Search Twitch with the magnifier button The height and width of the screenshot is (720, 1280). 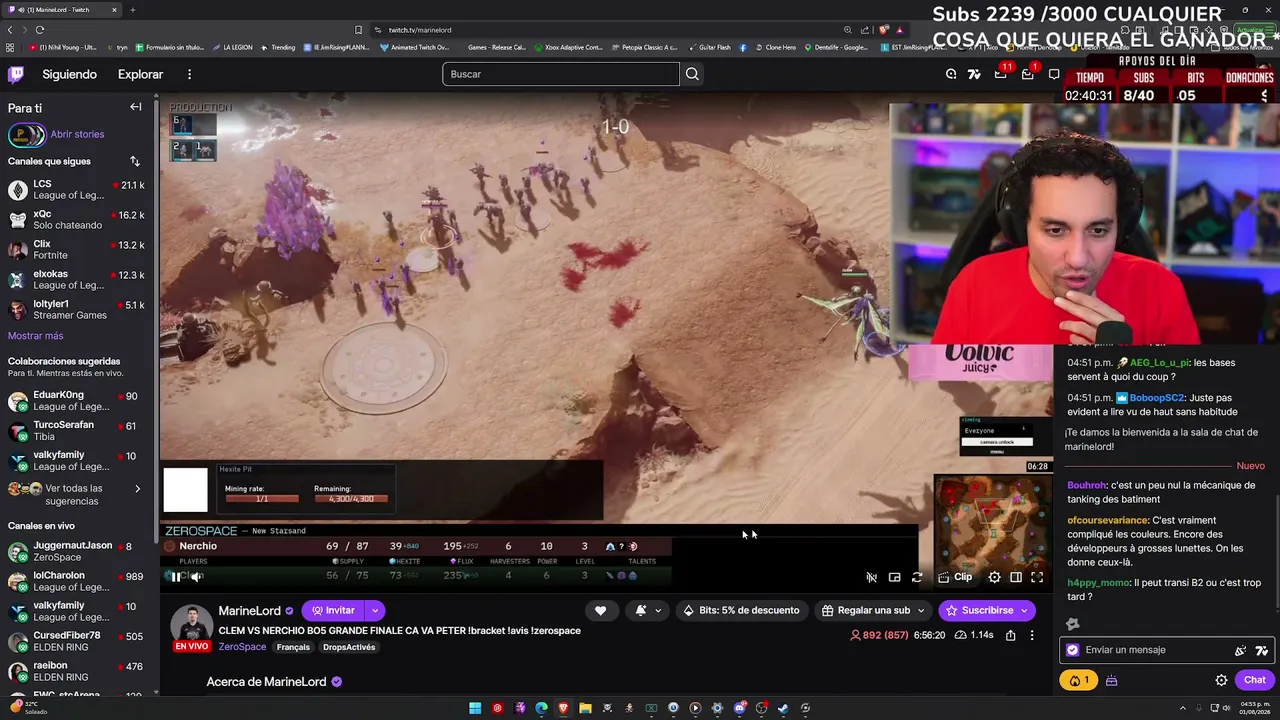692,74
